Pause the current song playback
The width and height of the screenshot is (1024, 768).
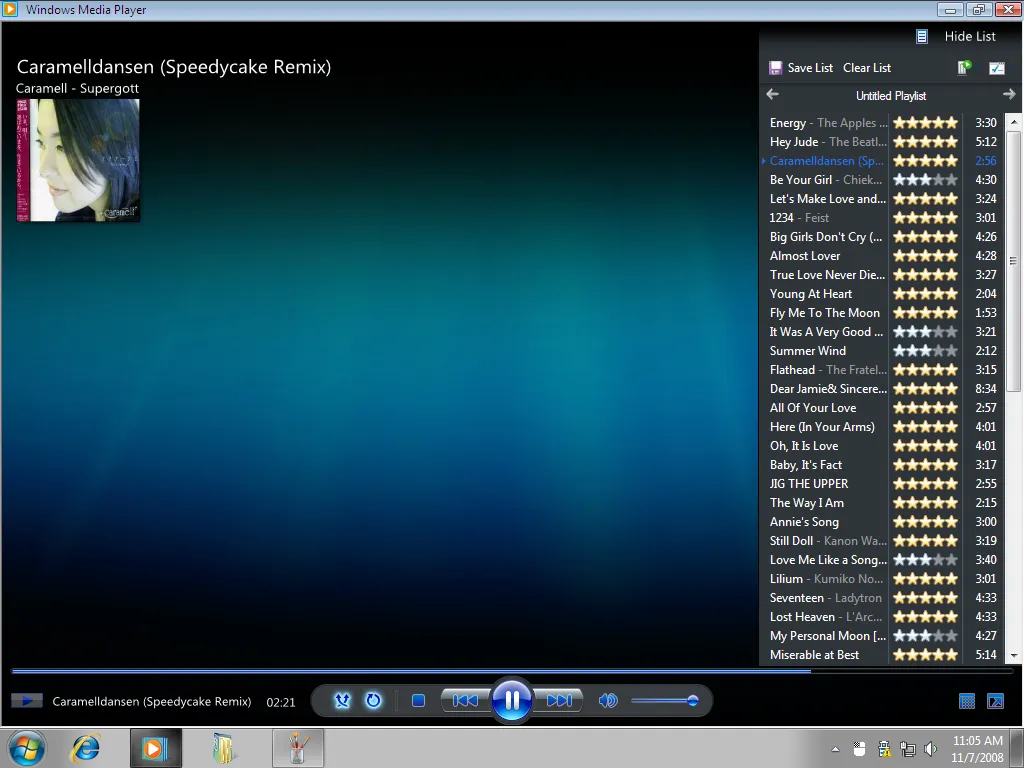pos(511,700)
